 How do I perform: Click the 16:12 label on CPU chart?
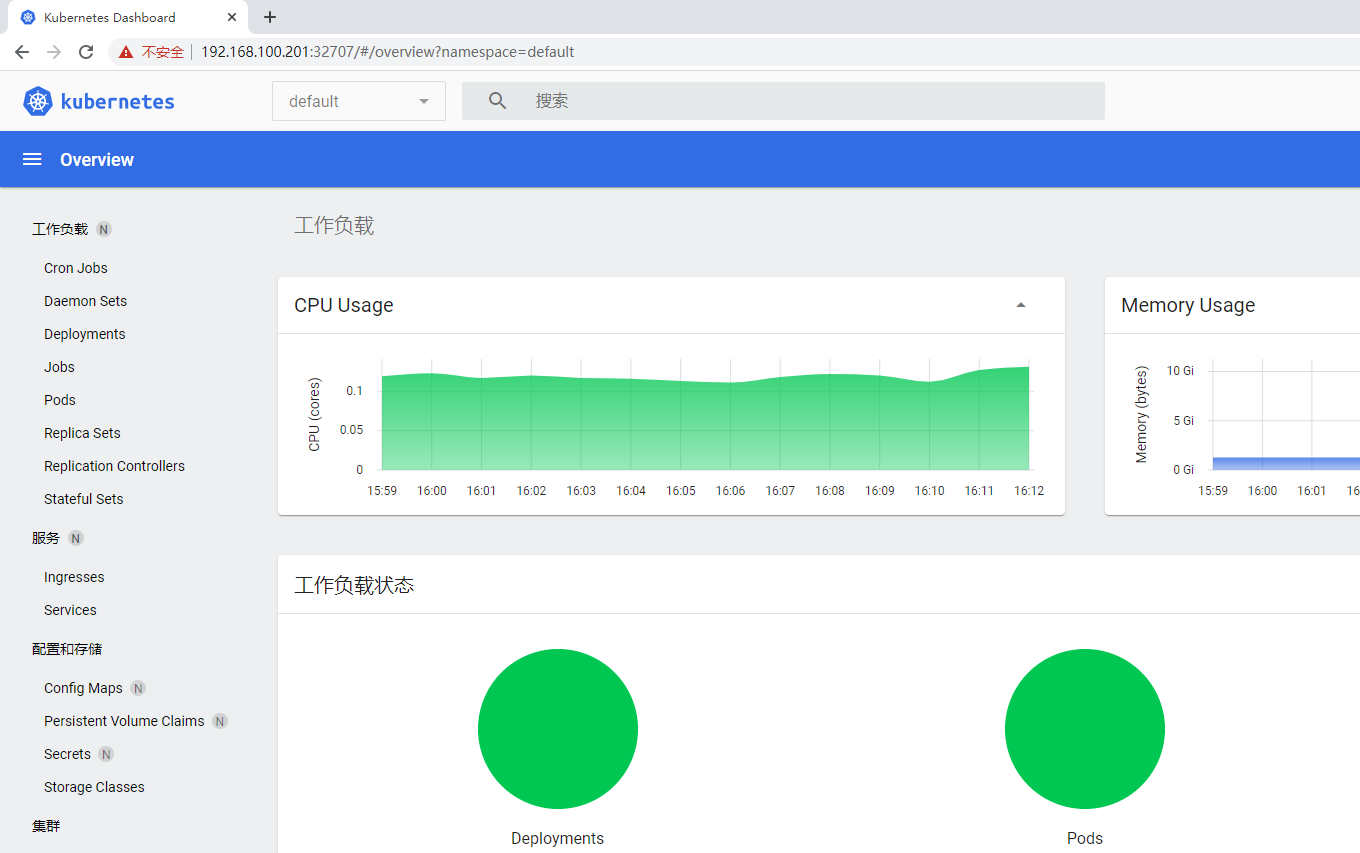(x=1029, y=491)
